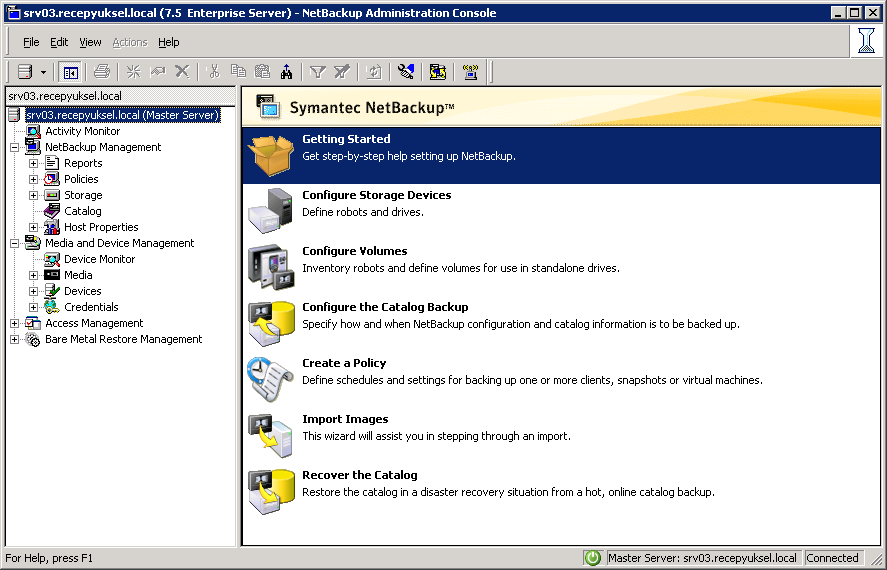The height and width of the screenshot is (570, 887).
Task: Click the Find binoculars icon in the toolbar
Action: click(287, 72)
